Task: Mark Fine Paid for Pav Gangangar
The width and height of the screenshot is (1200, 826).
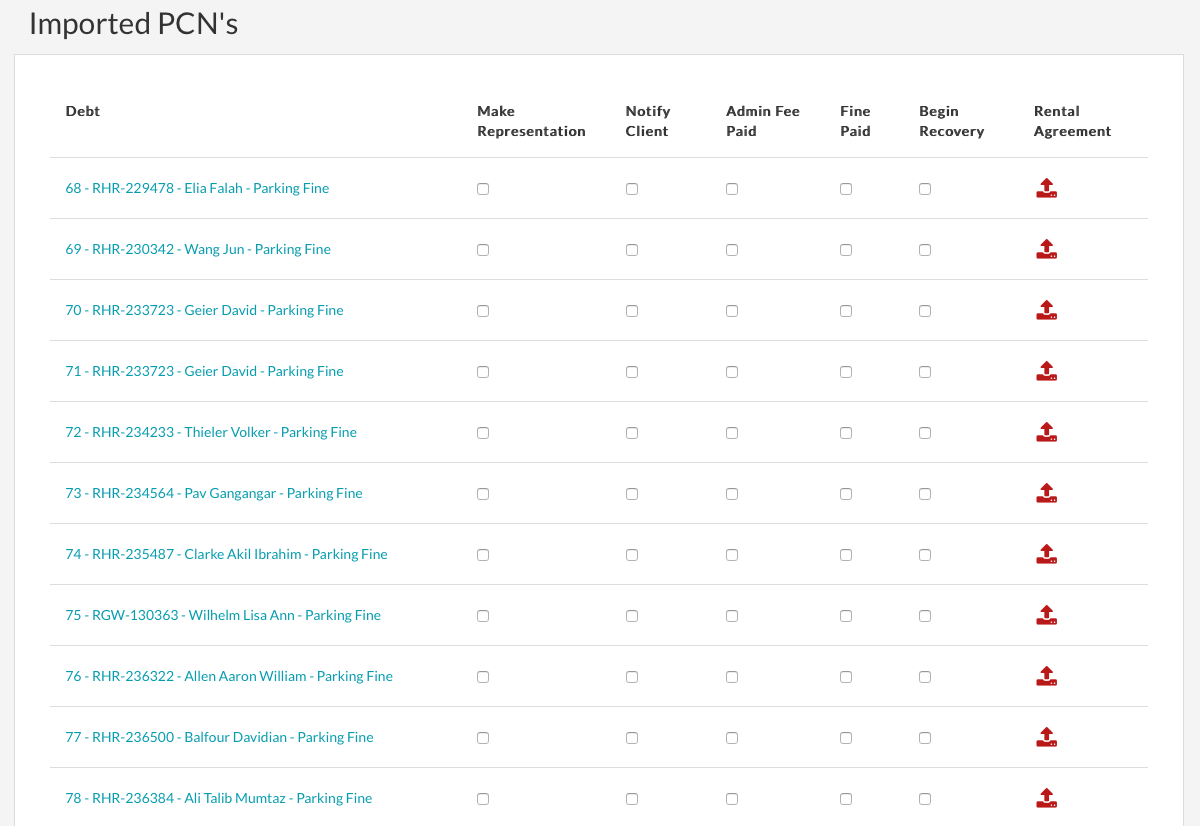Action: [846, 494]
